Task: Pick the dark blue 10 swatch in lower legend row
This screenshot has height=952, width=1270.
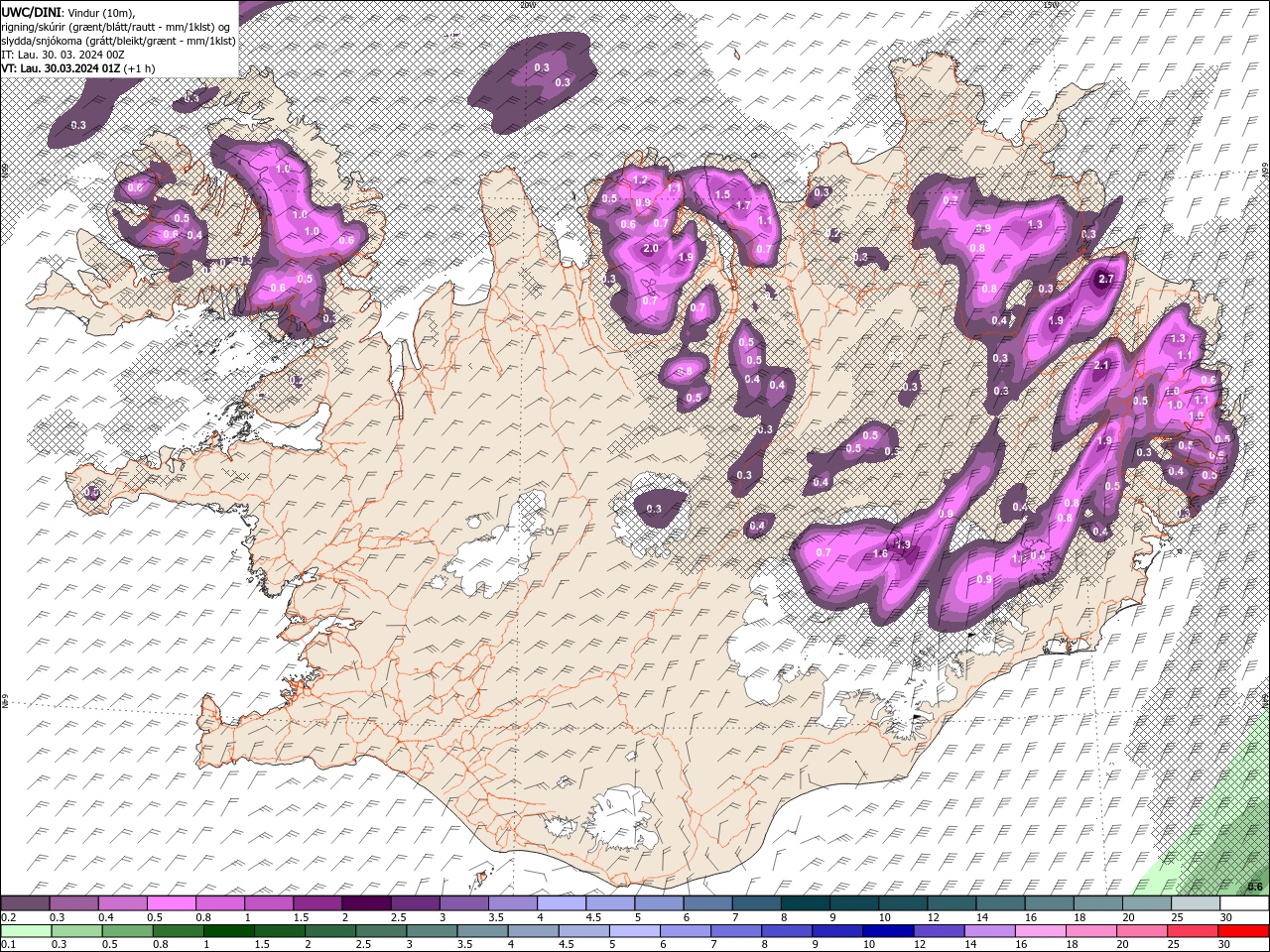Action: click(x=888, y=931)
